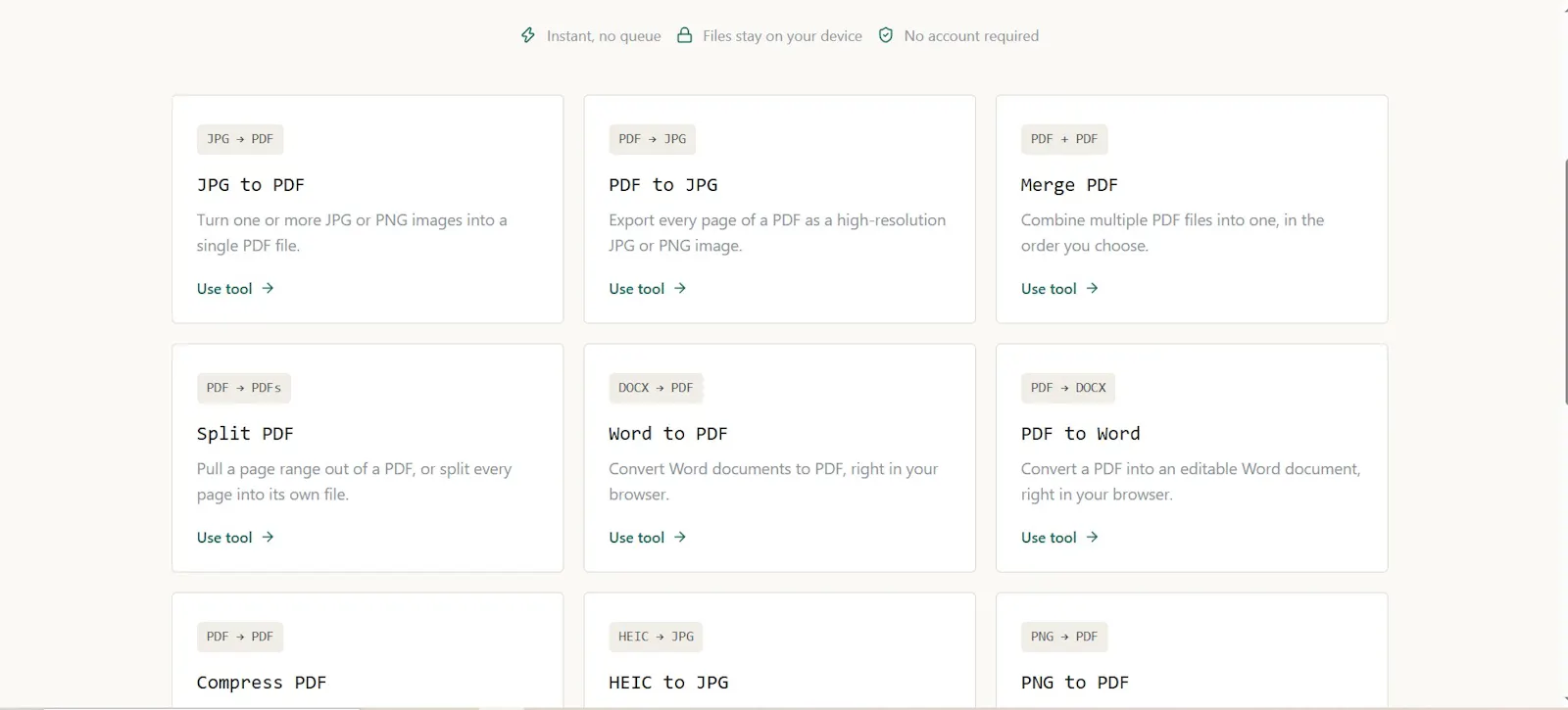Click the JPG → PDF badge
The width and height of the screenshot is (1568, 710).
click(240, 139)
